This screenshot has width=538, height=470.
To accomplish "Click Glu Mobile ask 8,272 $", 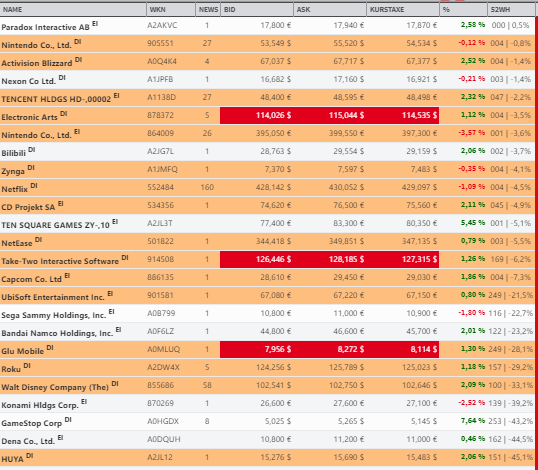I will (x=351, y=349).
